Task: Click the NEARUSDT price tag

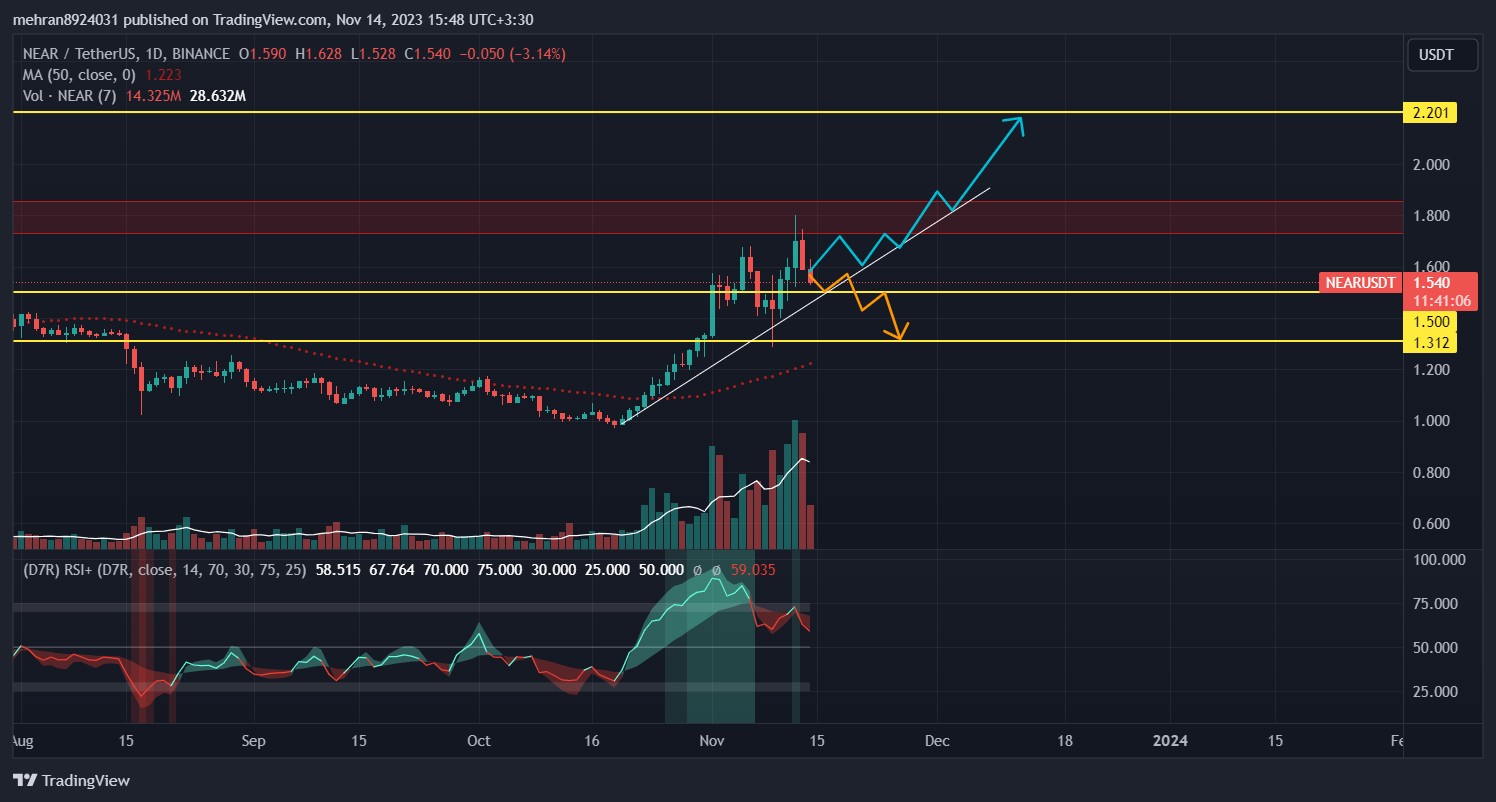Action: point(1359,283)
